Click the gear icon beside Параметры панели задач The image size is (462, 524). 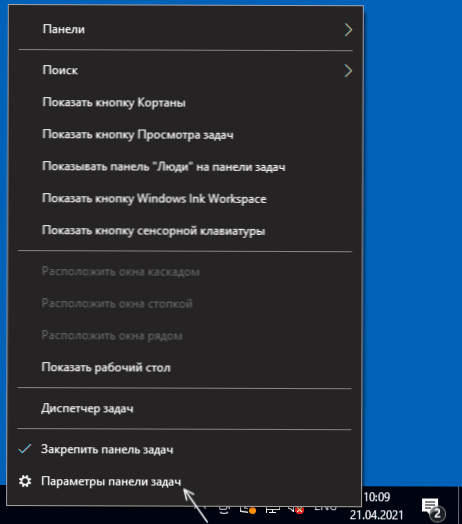pyautogui.click(x=25, y=481)
